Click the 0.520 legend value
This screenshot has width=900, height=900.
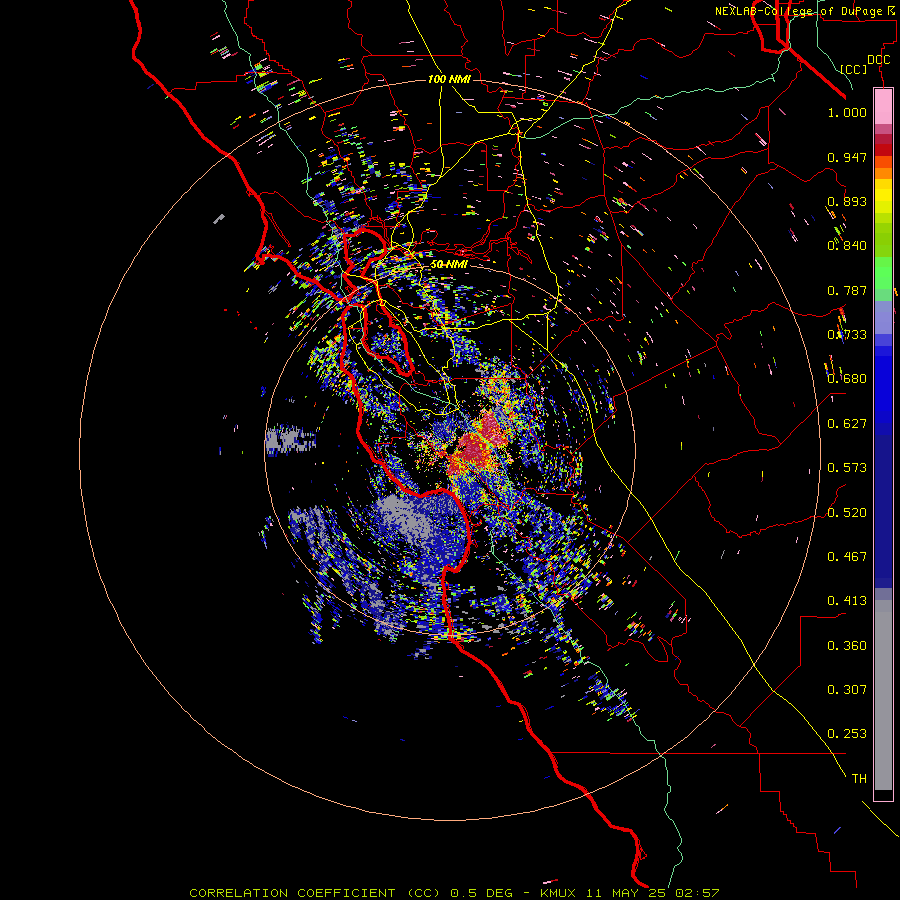point(847,513)
